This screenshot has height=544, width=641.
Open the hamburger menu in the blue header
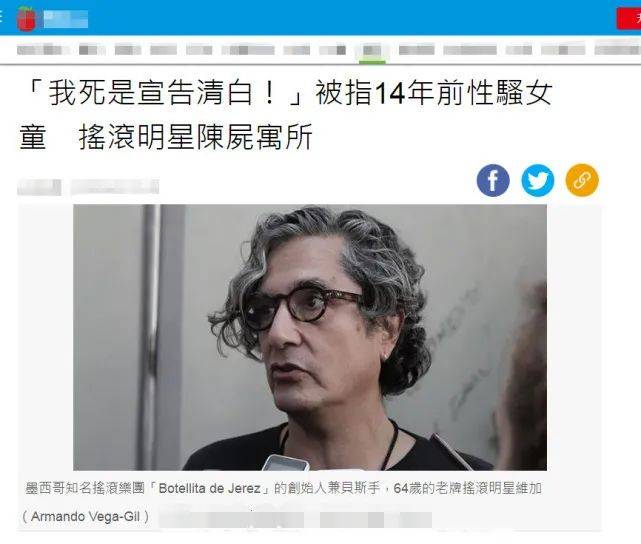coord(1,17)
